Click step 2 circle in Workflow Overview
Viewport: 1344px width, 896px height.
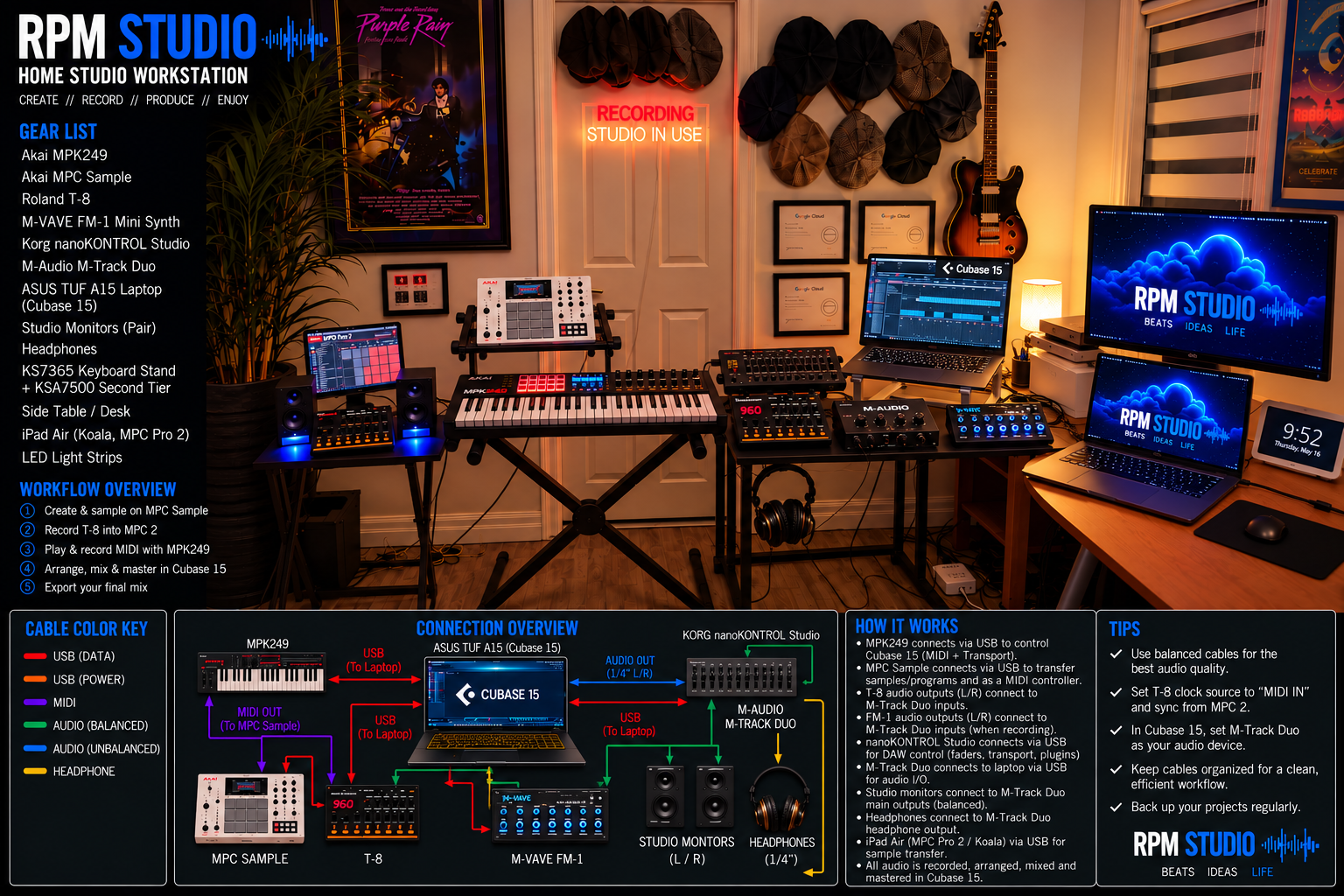click(x=28, y=529)
